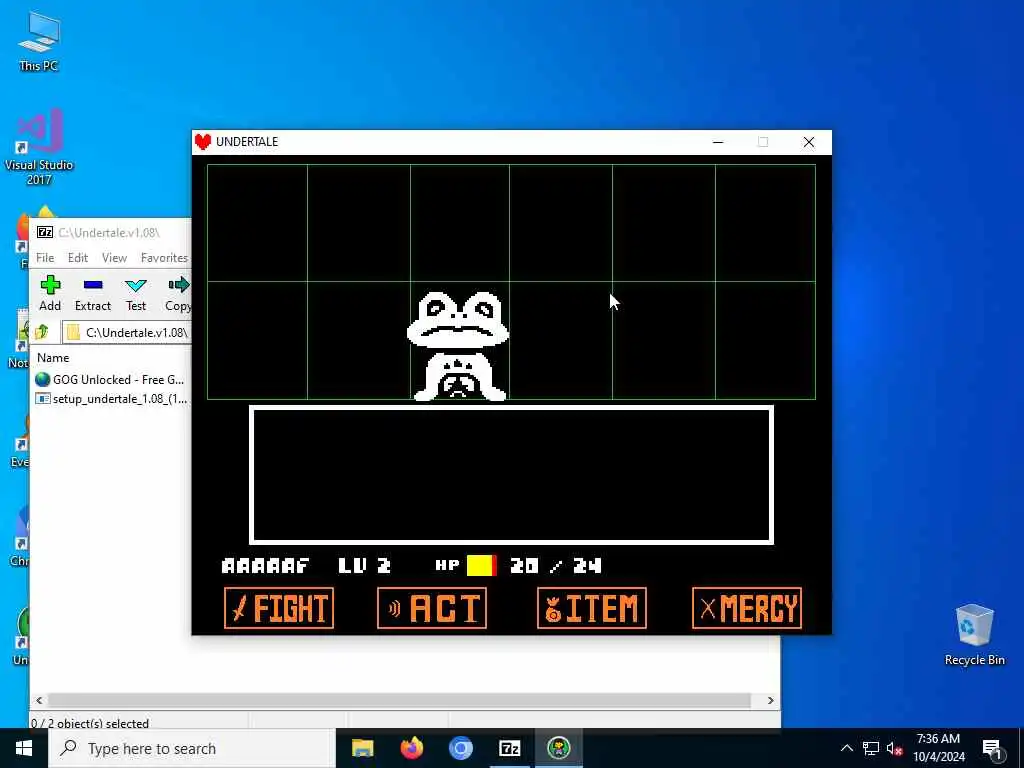Select the FIGHT battle button
The image size is (1024, 768).
(x=279, y=608)
